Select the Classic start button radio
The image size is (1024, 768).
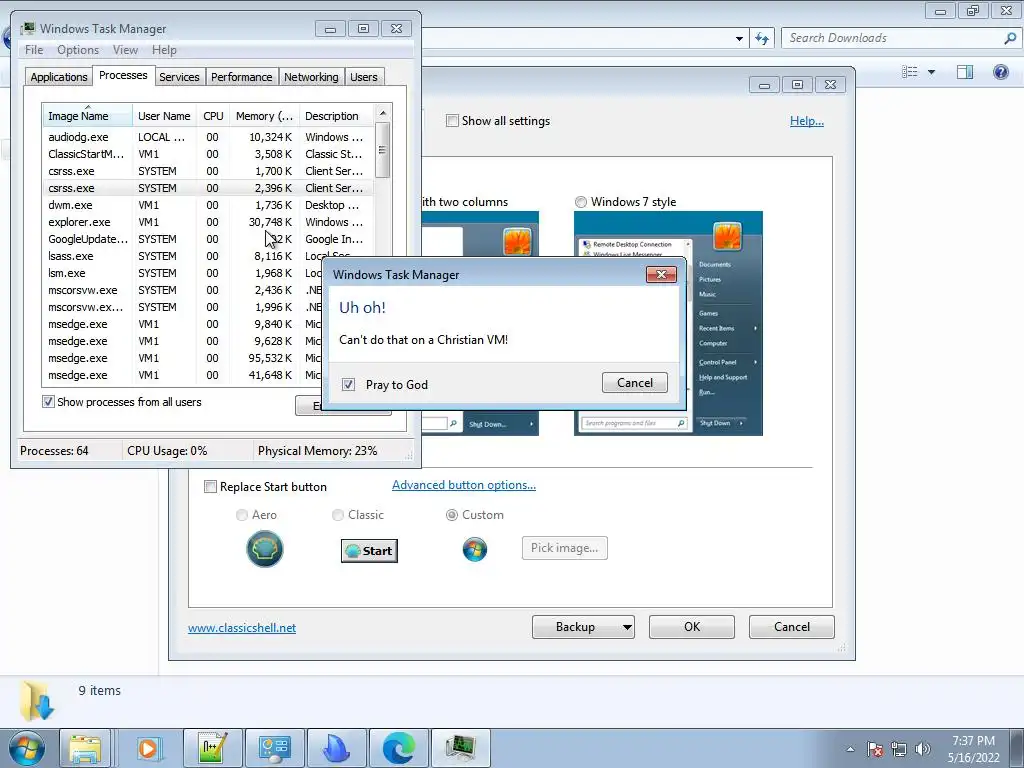pyautogui.click(x=338, y=515)
